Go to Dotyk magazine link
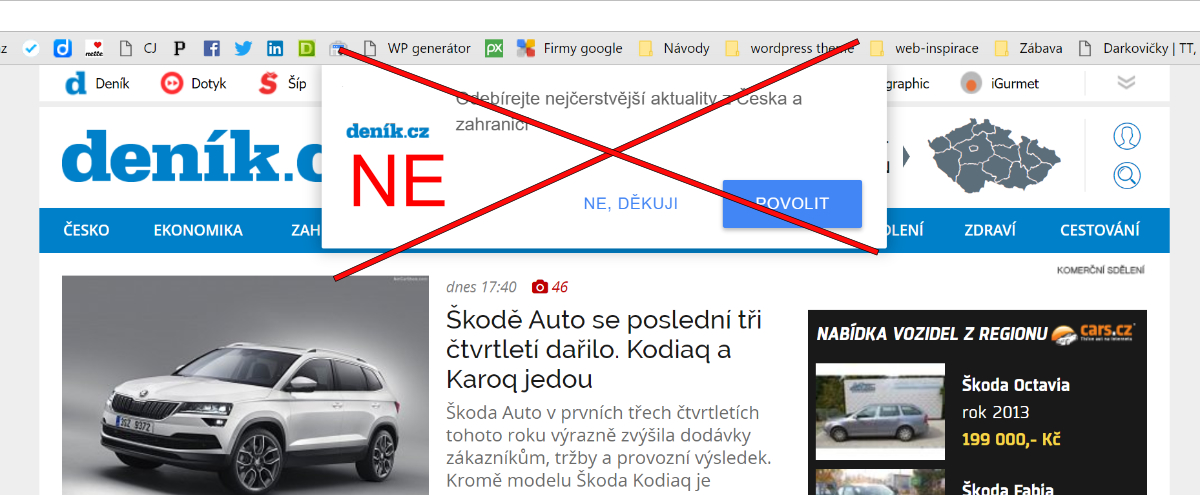The height and width of the screenshot is (495, 1200). (193, 84)
